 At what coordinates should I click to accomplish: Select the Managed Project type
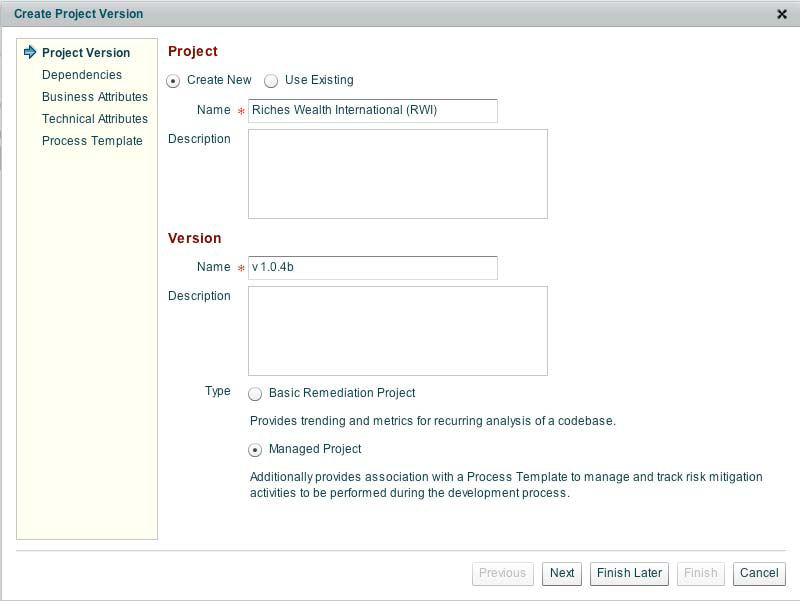256,450
